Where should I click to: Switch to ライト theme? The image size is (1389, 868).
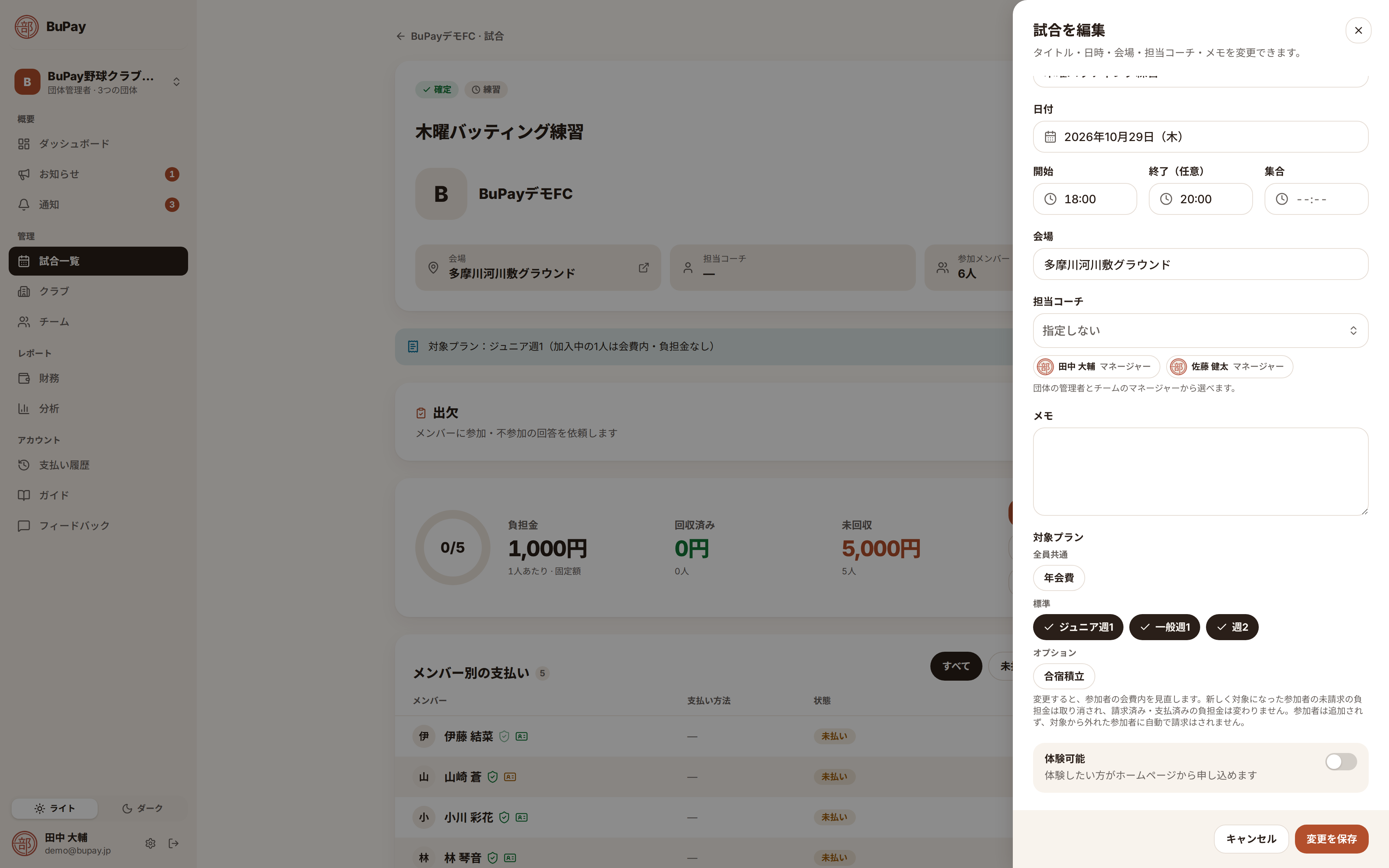(55, 808)
